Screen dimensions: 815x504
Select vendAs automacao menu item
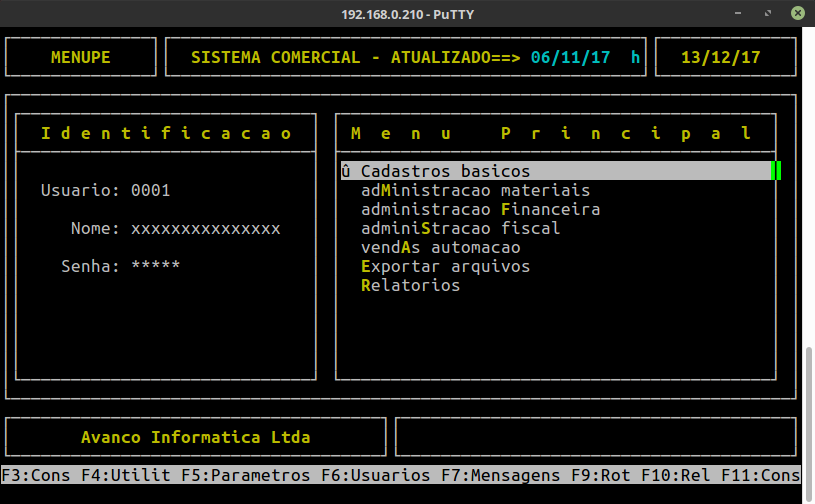(440, 247)
